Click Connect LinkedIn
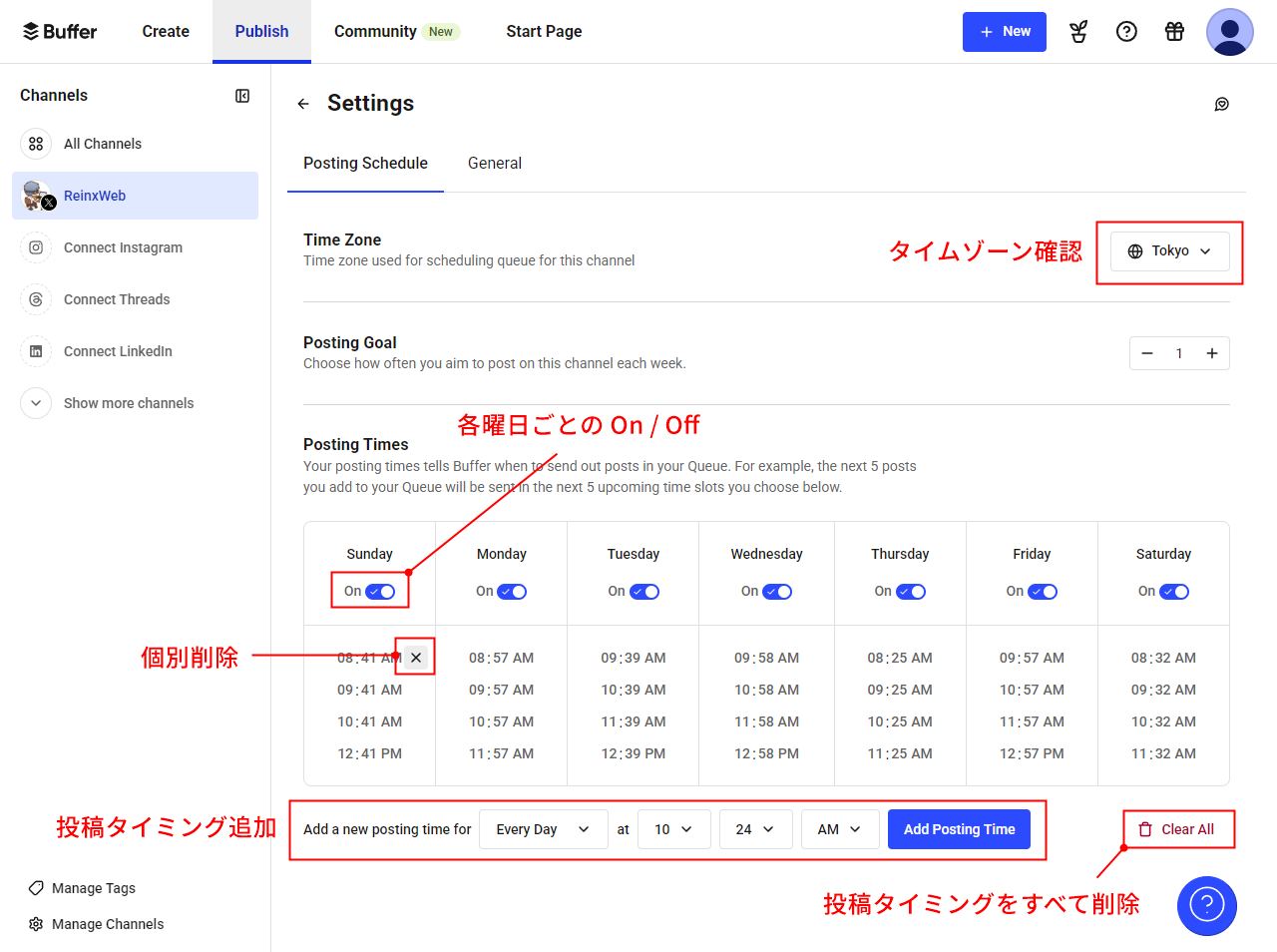Image resolution: width=1277 pixels, height=952 pixels. coord(135,351)
